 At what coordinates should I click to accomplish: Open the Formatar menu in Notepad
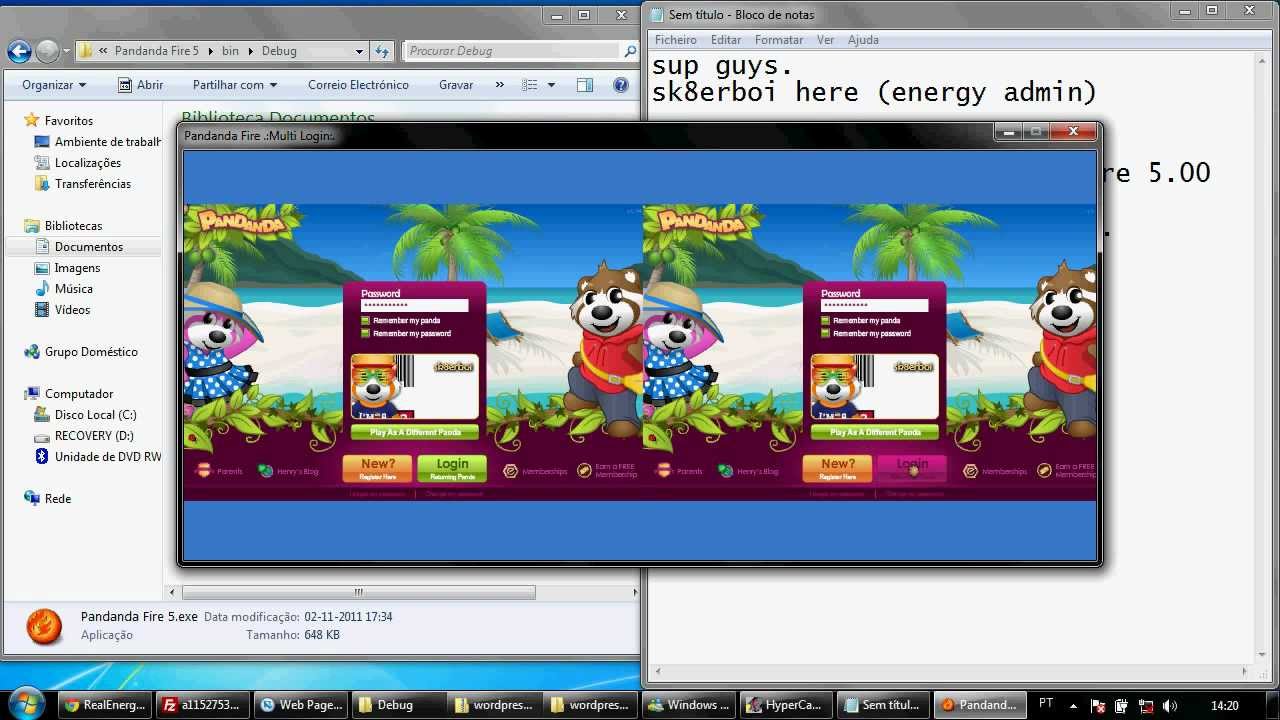[779, 40]
